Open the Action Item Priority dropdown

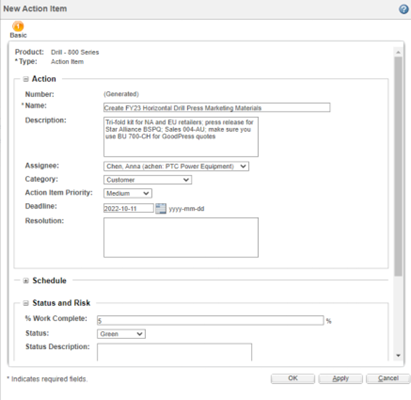(x=128, y=193)
